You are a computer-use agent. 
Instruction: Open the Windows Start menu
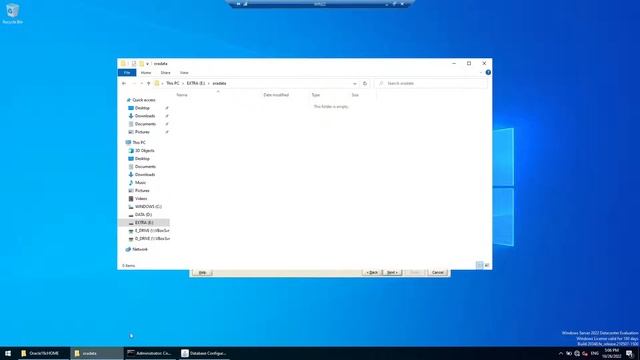(8, 353)
